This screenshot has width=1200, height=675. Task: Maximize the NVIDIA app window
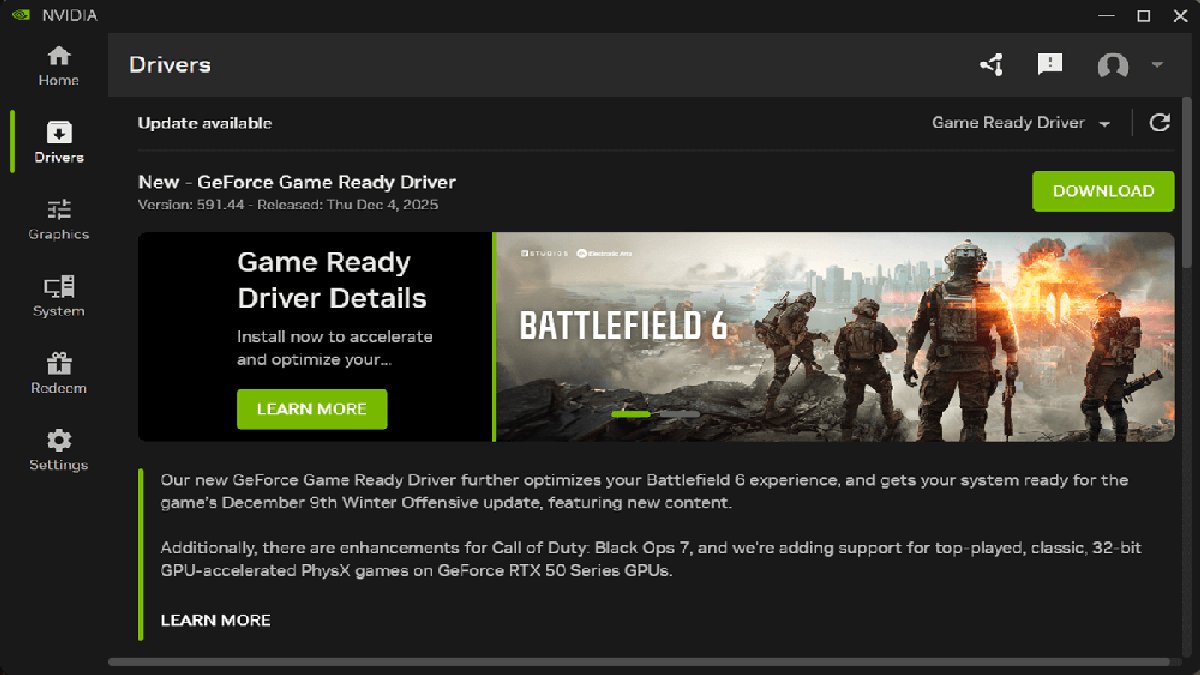[x=1144, y=15]
